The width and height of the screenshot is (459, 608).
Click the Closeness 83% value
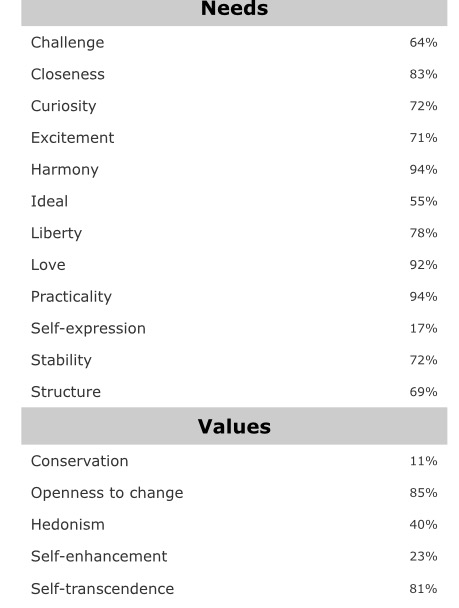423,74
